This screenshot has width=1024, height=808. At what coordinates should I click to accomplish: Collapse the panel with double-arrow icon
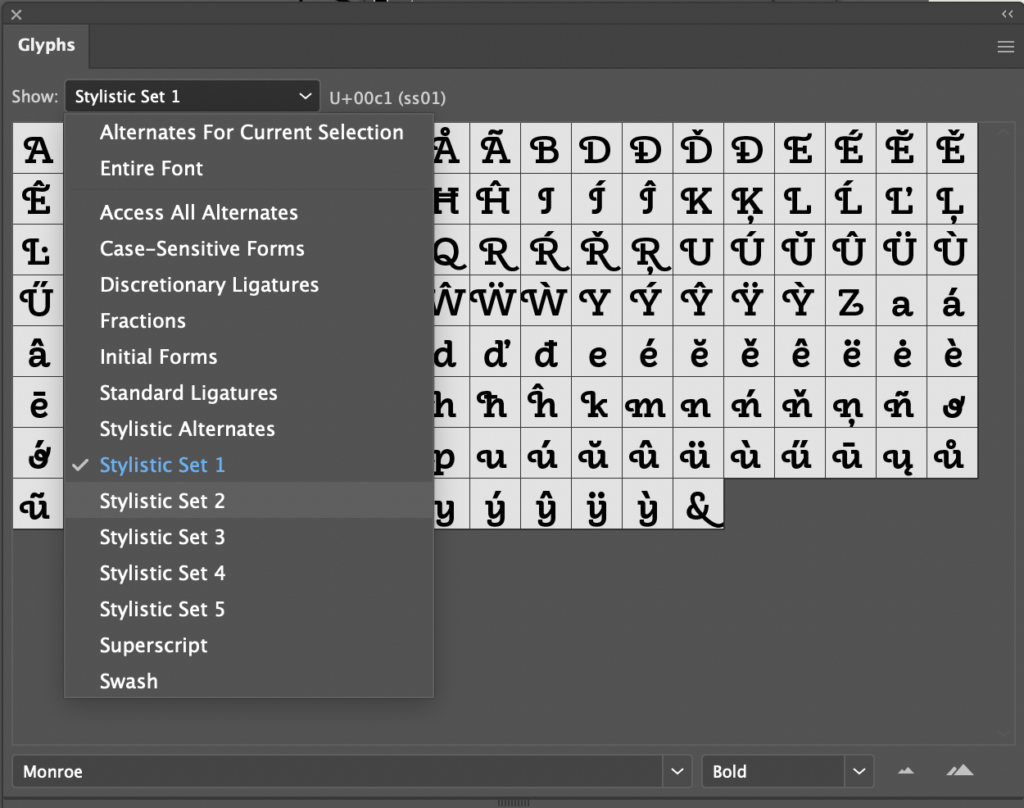1007,14
